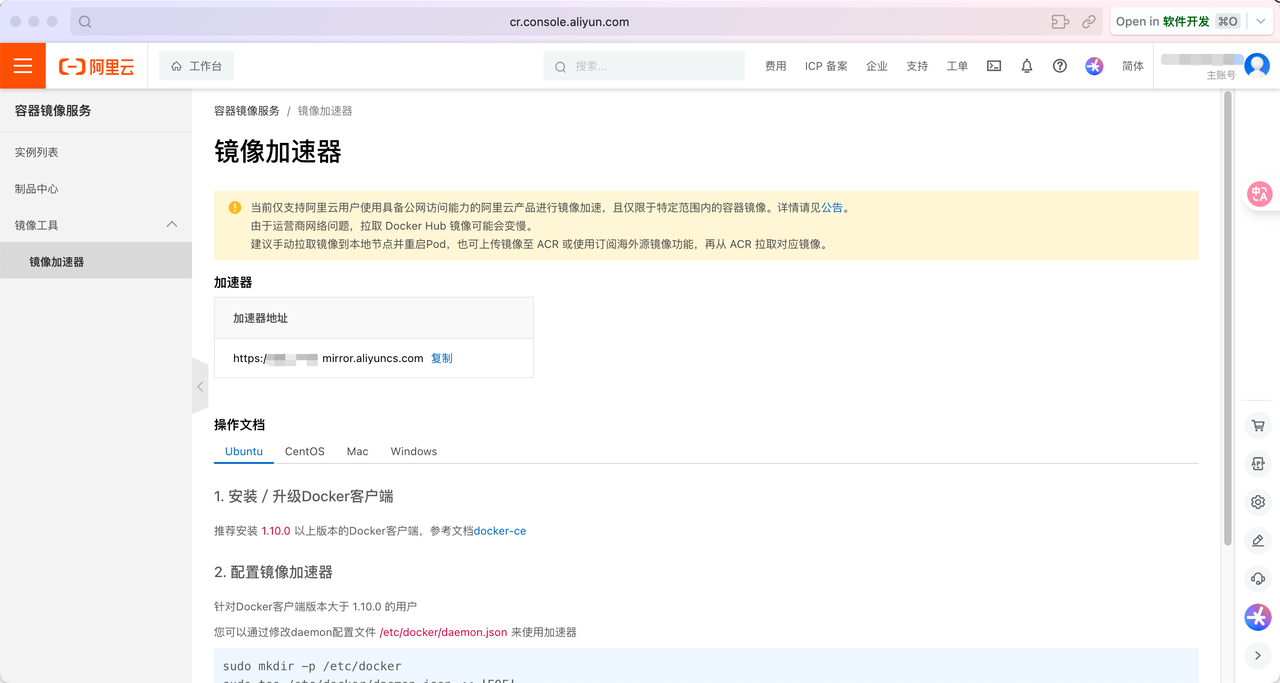Viewport: 1280px width, 683px height.
Task: Open shopping cart icon in right rail
Action: tap(1258, 426)
